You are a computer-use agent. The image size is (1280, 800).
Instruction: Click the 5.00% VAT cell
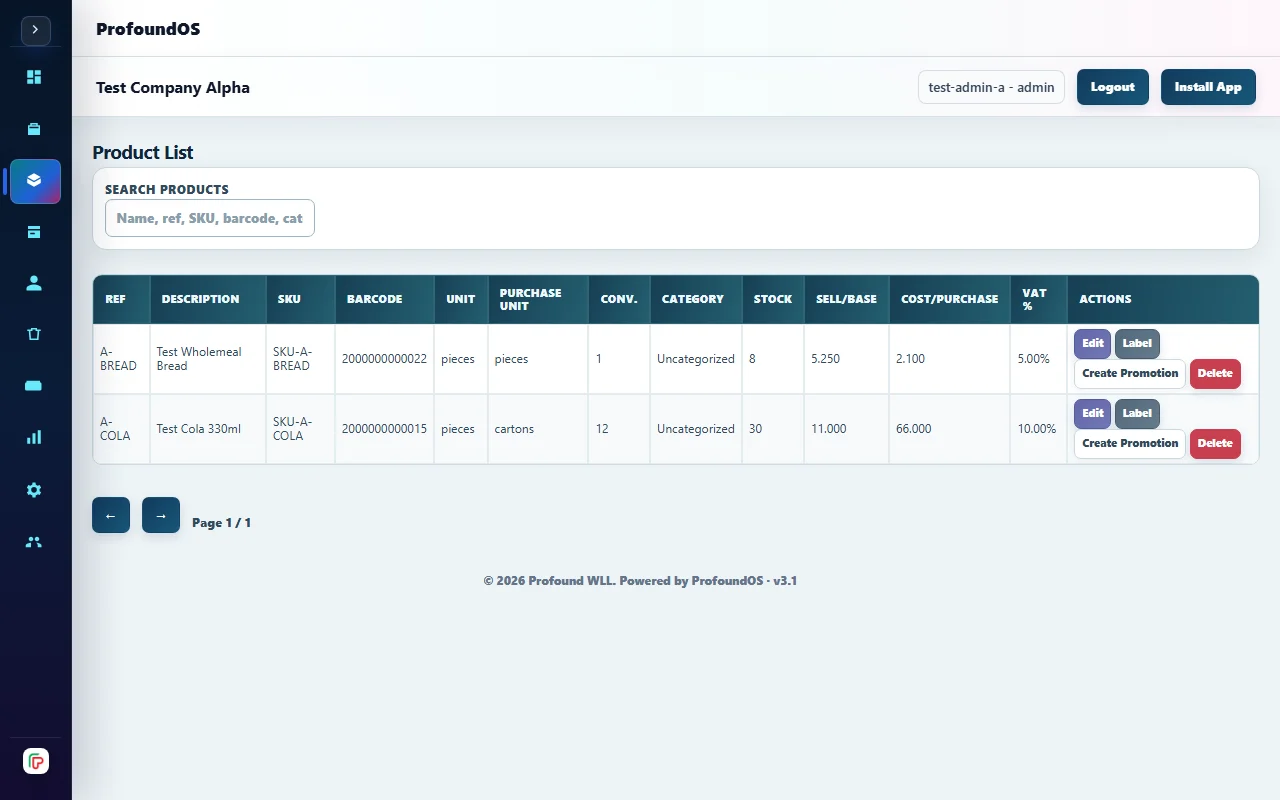click(1038, 359)
